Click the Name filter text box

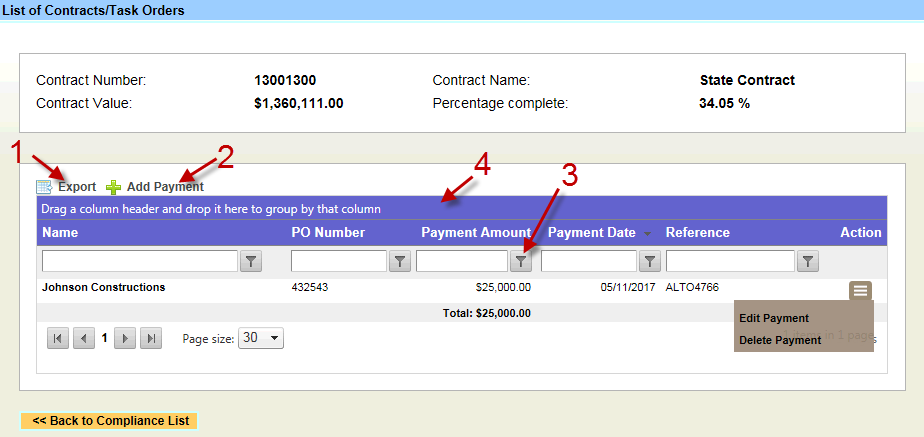click(x=139, y=262)
